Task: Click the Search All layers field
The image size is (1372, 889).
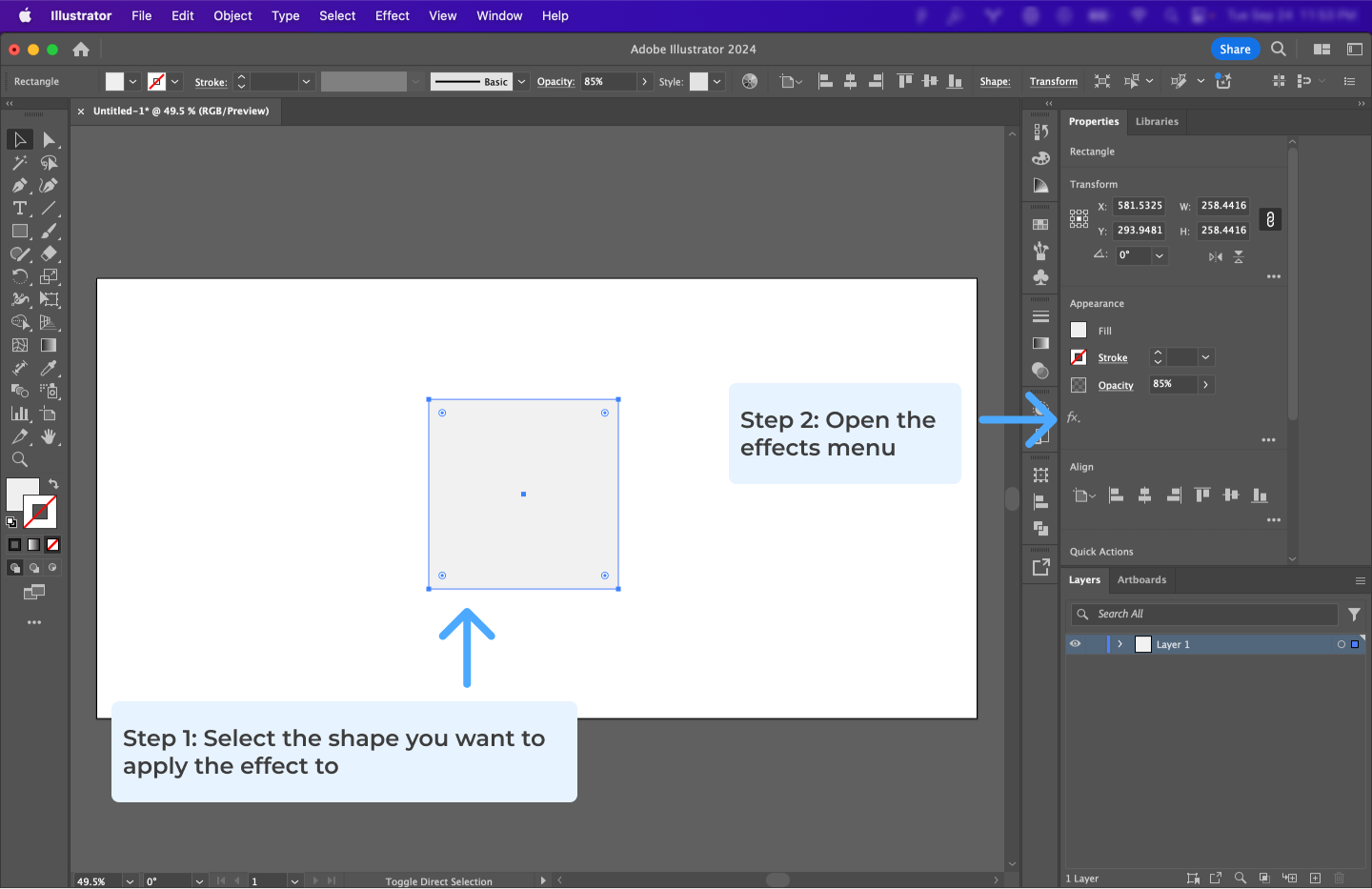Action: click(x=1205, y=615)
